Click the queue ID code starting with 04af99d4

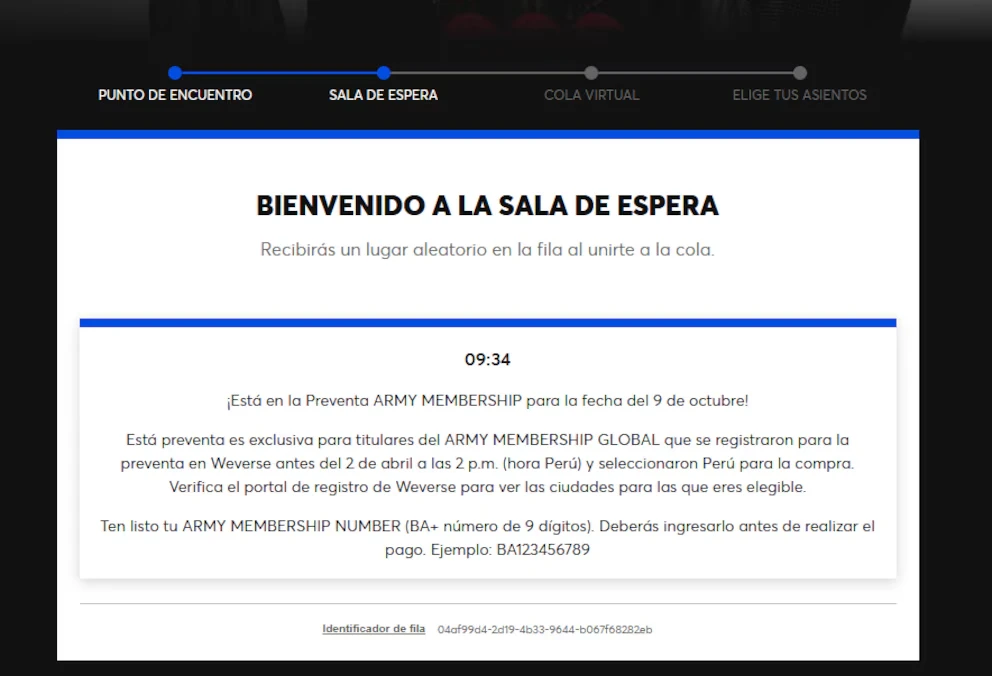pos(544,630)
